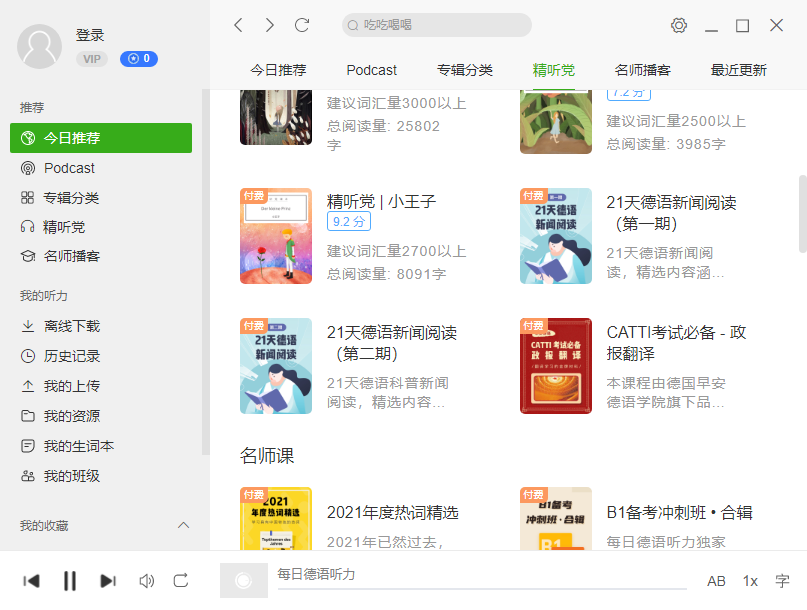Image resolution: width=807 pixels, height=610 pixels.
Task: Skip to previous track
Action: pyautogui.click(x=31, y=581)
